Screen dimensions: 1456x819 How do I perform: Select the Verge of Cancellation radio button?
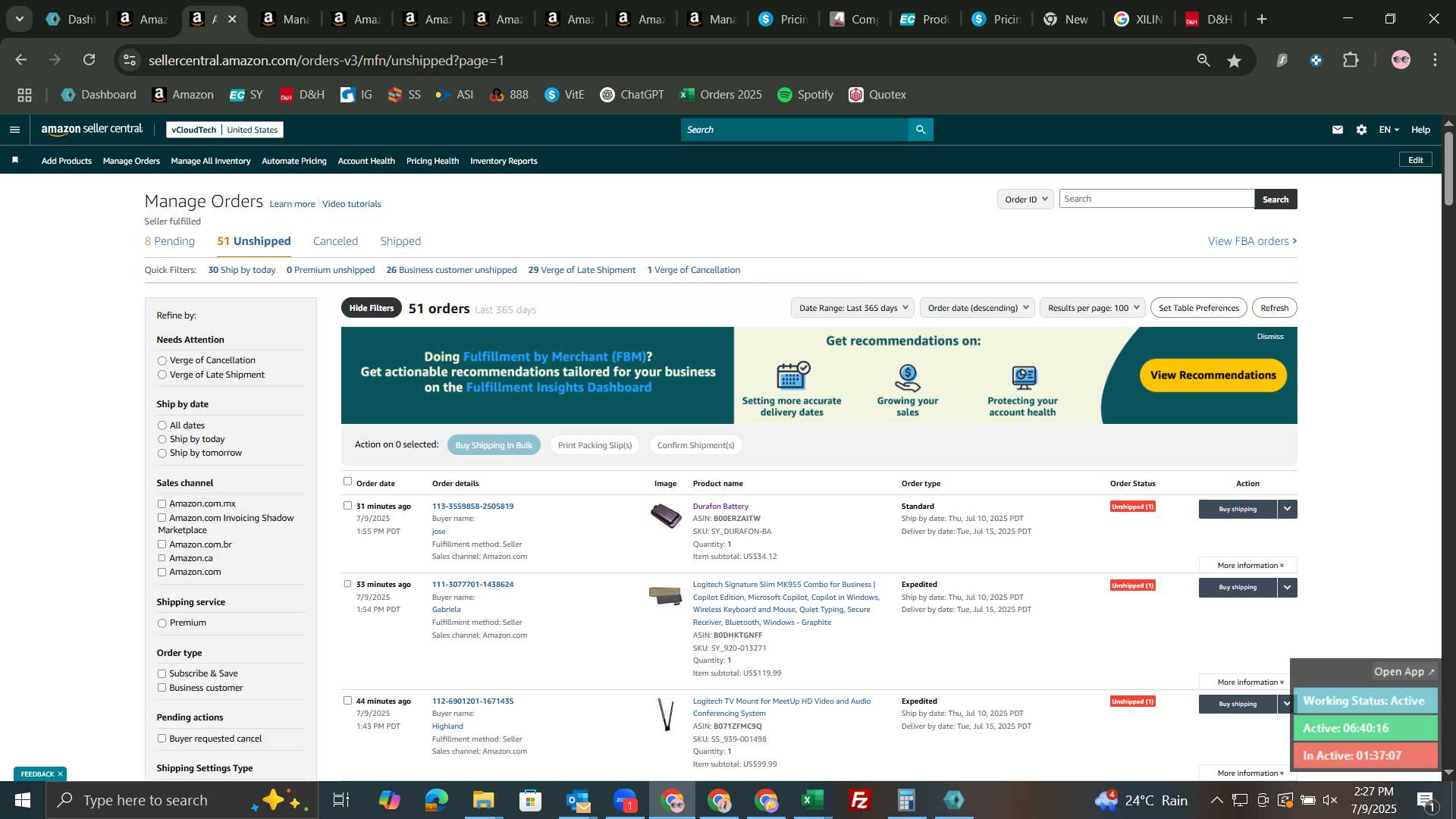coord(162,361)
